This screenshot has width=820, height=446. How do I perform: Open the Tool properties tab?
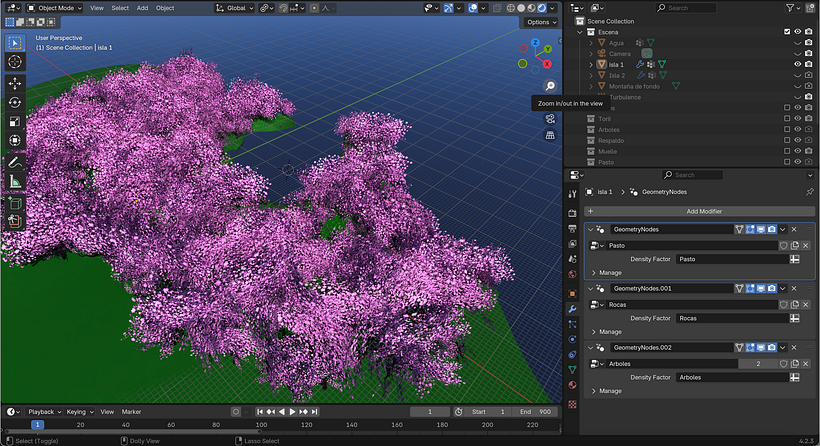(x=572, y=194)
